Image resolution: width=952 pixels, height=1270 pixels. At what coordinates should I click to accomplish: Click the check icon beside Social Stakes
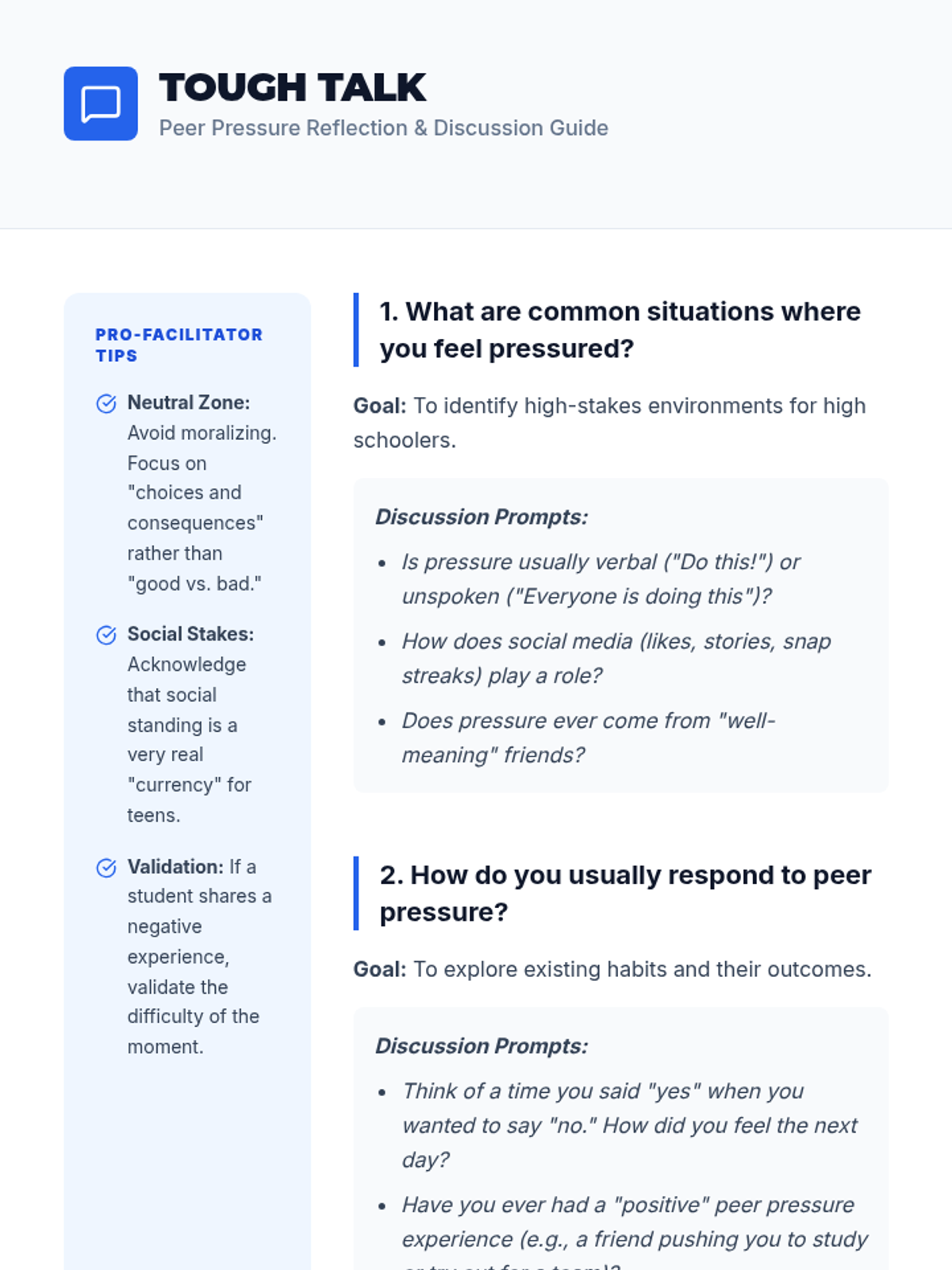click(x=106, y=635)
